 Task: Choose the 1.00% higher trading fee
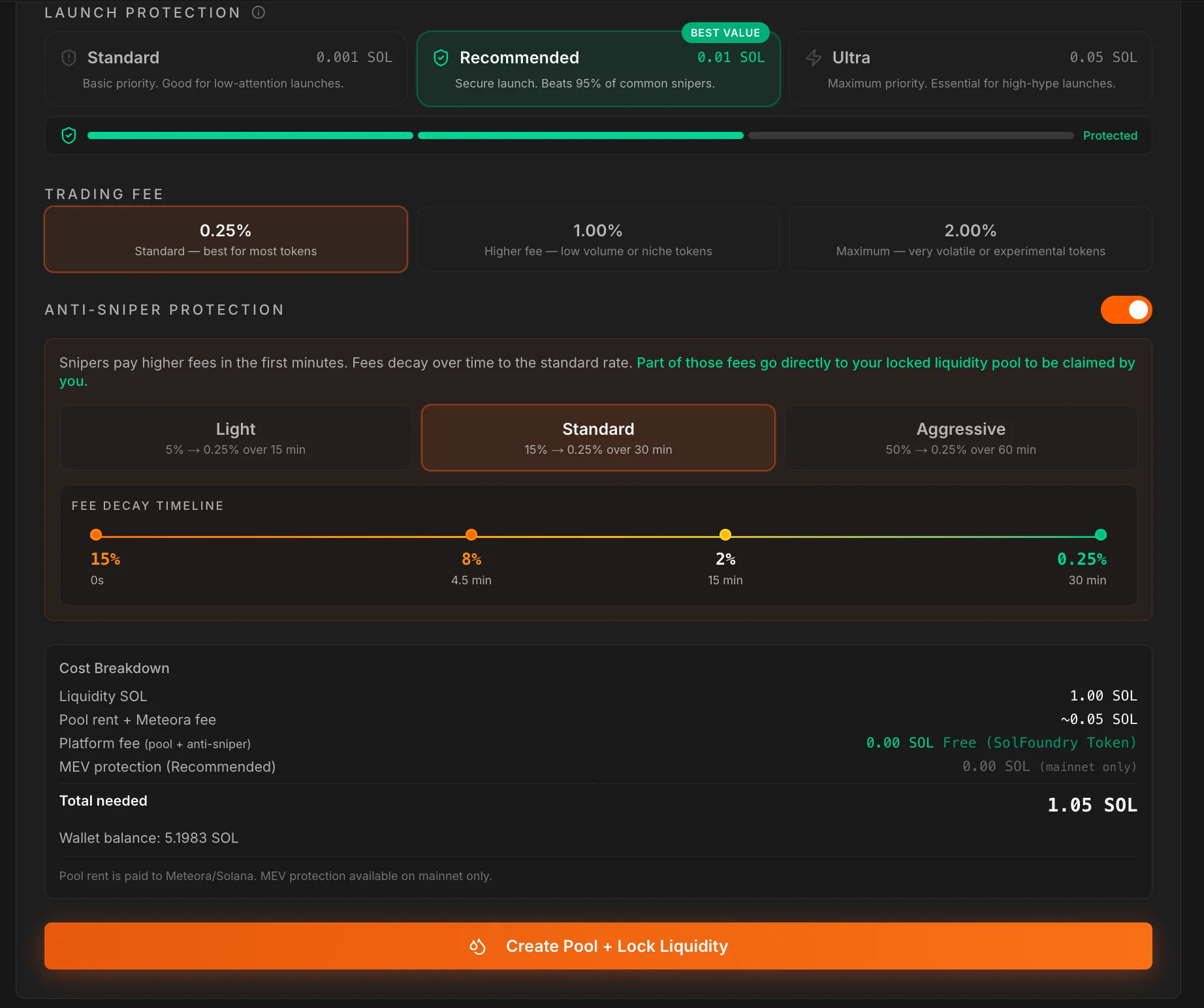pos(598,240)
